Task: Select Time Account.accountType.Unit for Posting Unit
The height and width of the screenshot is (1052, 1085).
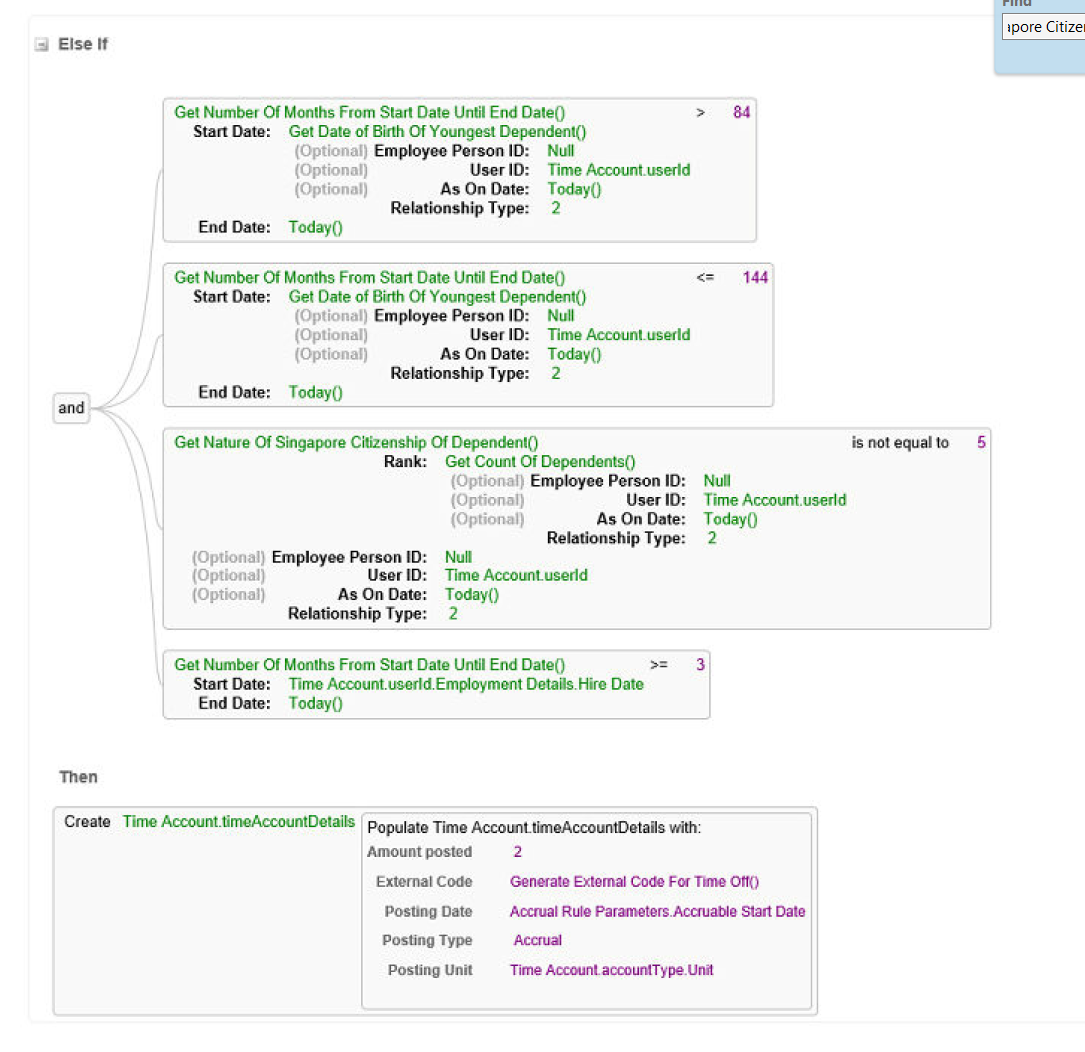Action: tap(611, 970)
